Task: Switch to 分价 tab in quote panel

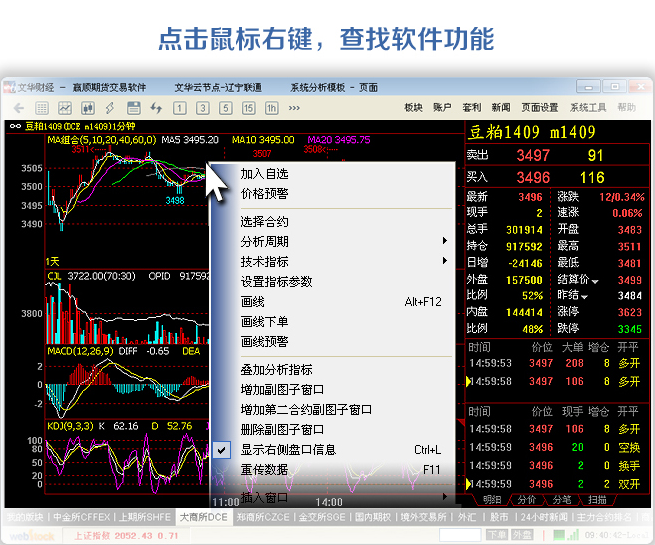Action: (525, 499)
